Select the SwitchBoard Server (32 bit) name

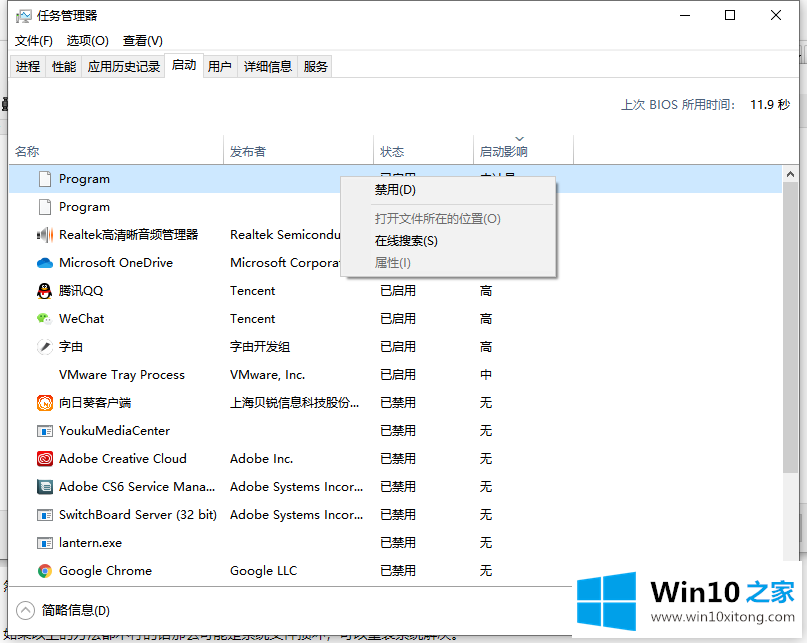138,515
